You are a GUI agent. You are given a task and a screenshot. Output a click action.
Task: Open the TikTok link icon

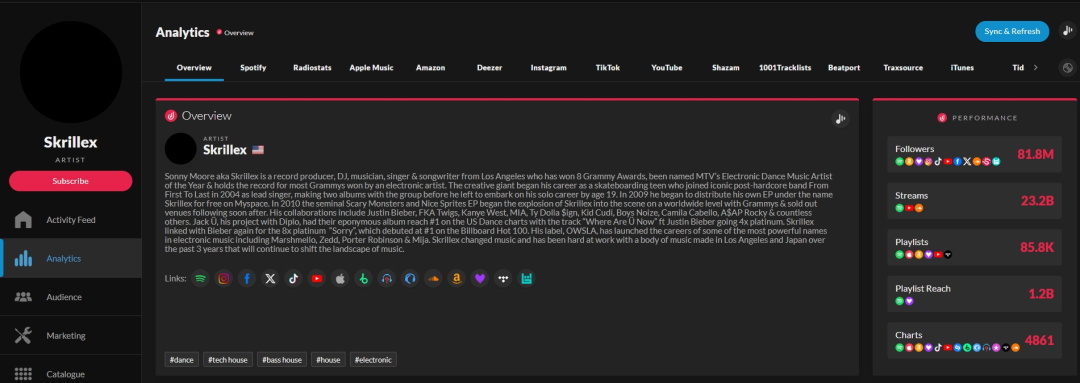(293, 278)
